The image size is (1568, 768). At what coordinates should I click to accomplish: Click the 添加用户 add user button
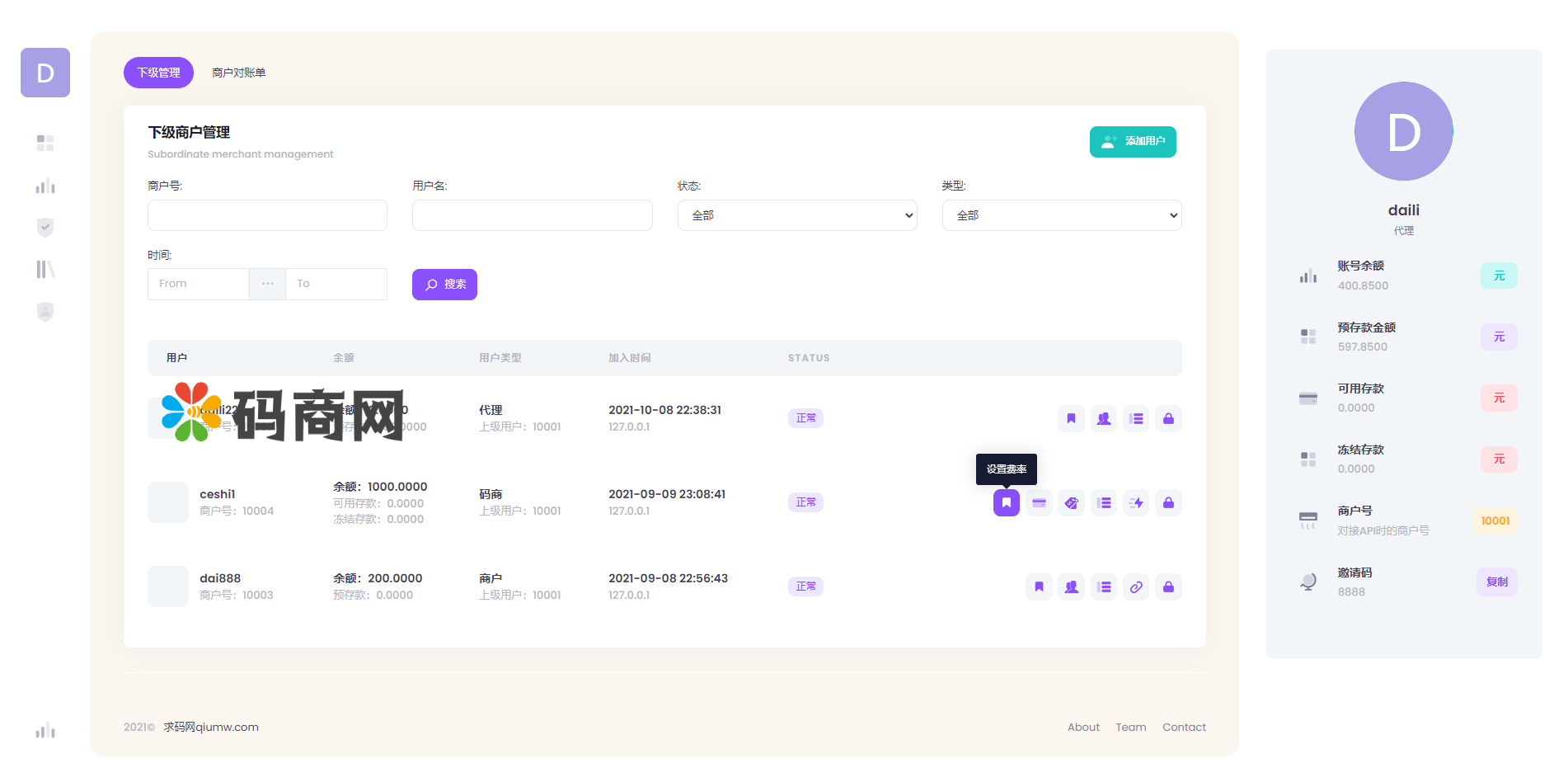pyautogui.click(x=1132, y=141)
